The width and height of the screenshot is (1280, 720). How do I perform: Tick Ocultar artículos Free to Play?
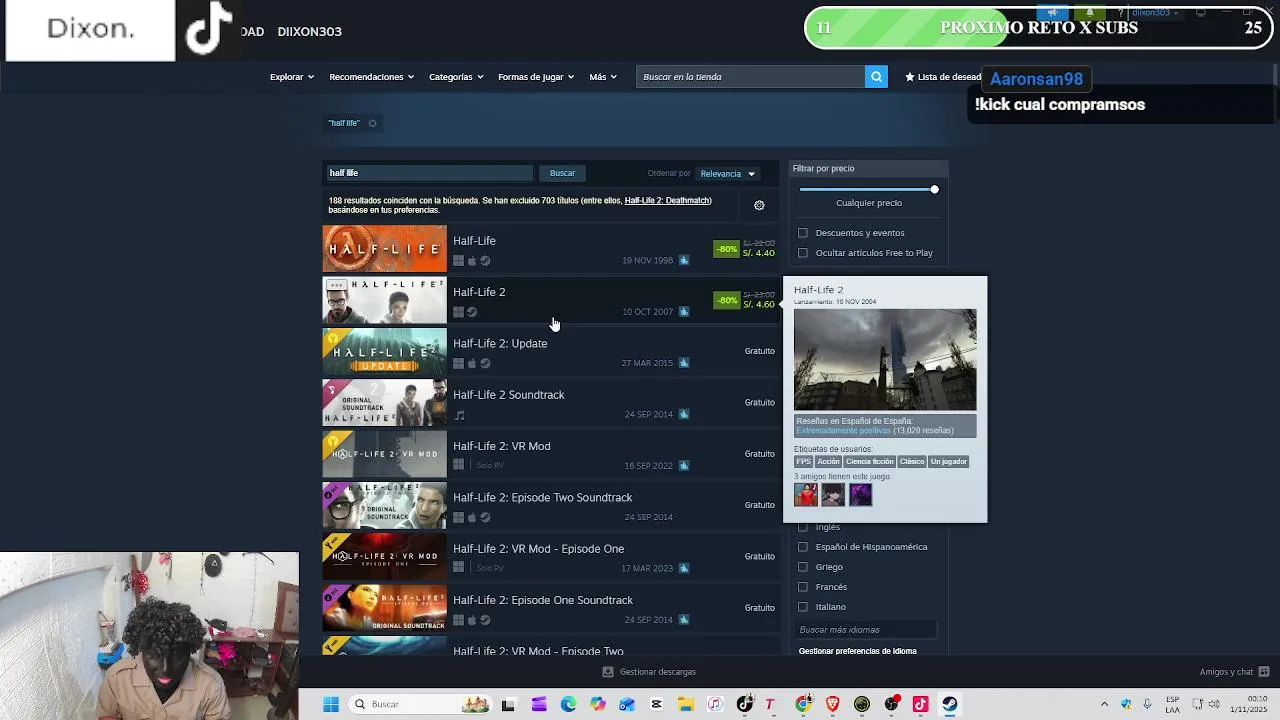point(802,253)
